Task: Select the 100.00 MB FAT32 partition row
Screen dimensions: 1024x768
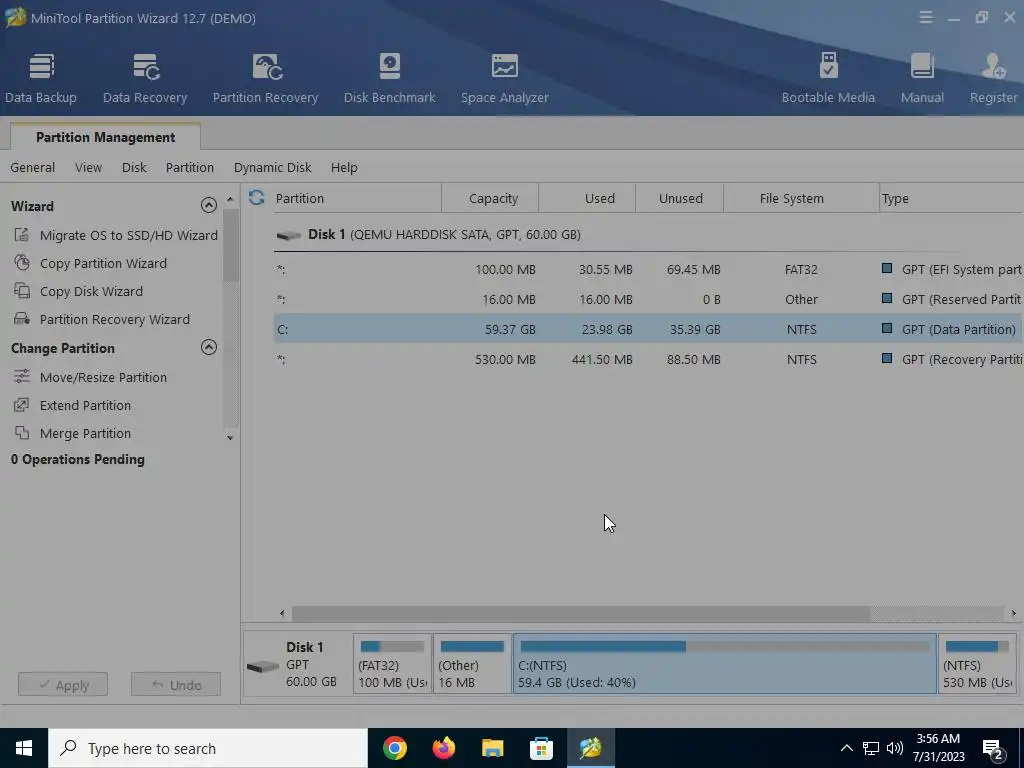Action: [648, 269]
